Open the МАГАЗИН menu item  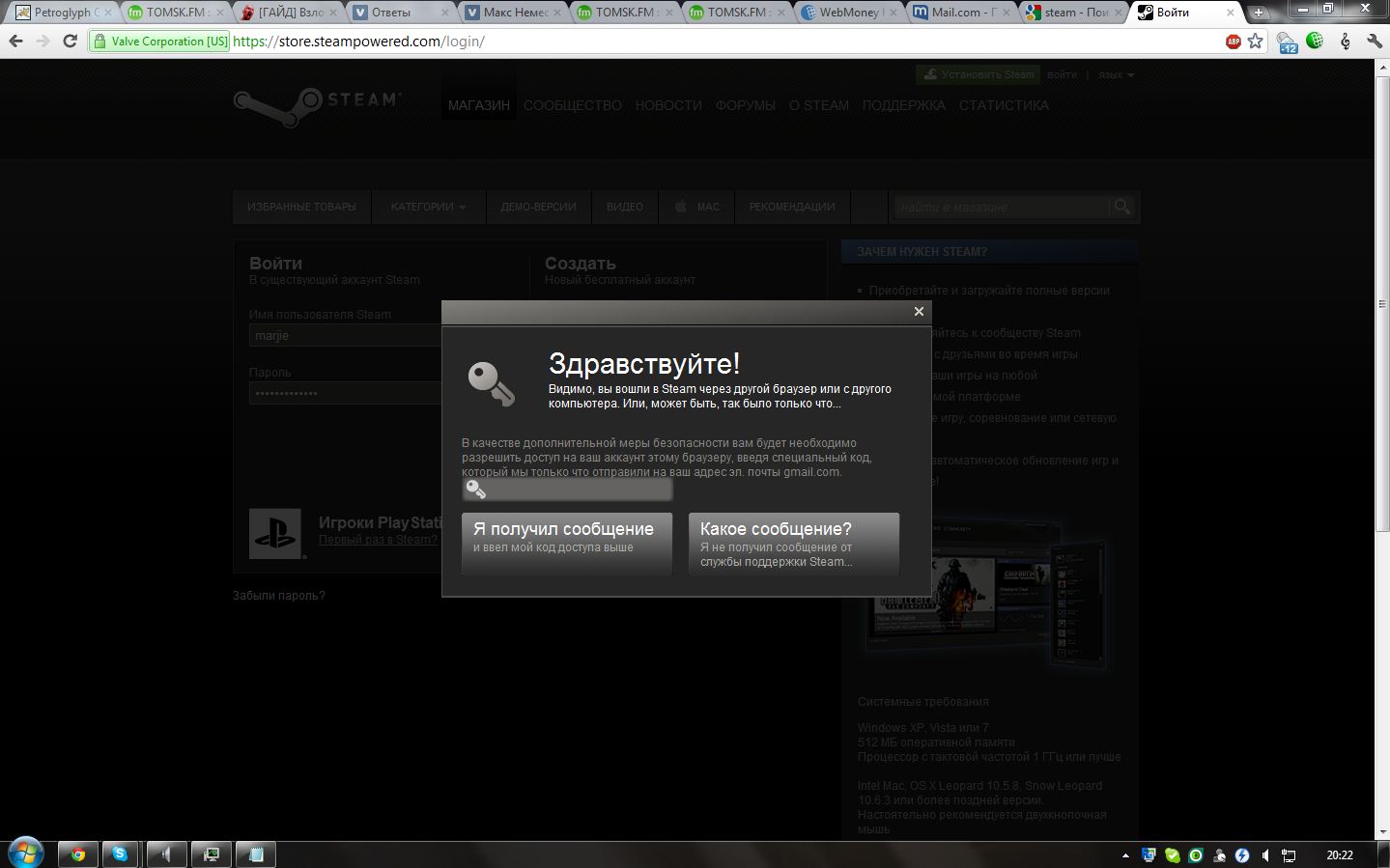click(479, 105)
